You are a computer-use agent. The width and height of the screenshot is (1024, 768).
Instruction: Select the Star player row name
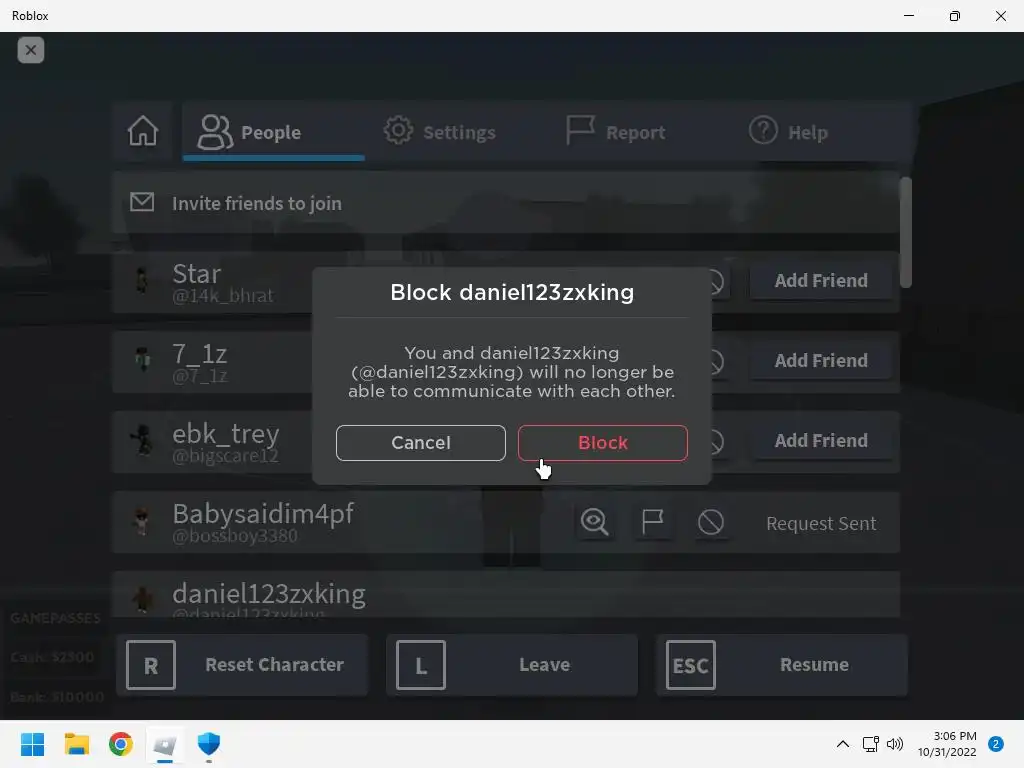197,274
